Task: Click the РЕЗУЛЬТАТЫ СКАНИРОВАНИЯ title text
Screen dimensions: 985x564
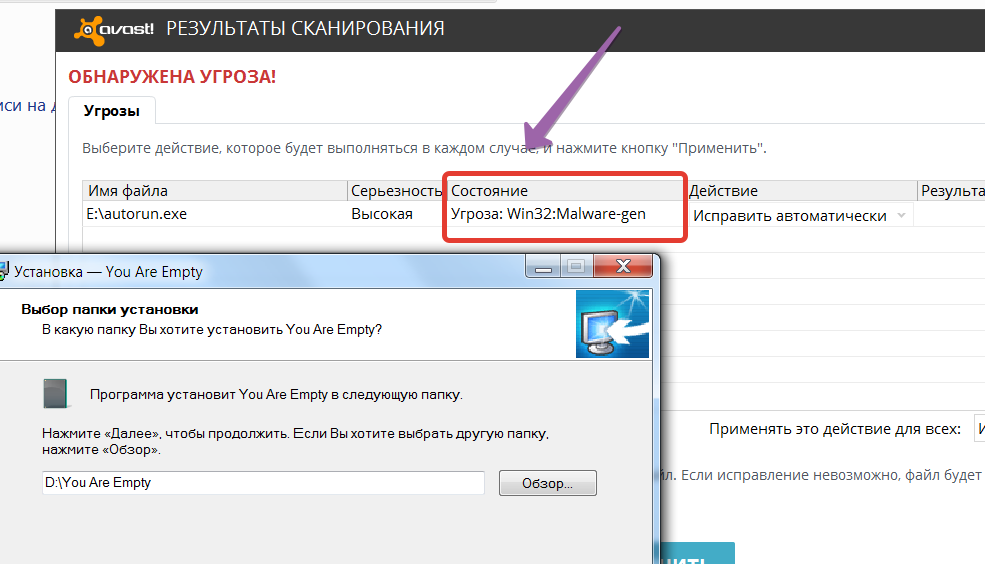Action: coord(305,29)
